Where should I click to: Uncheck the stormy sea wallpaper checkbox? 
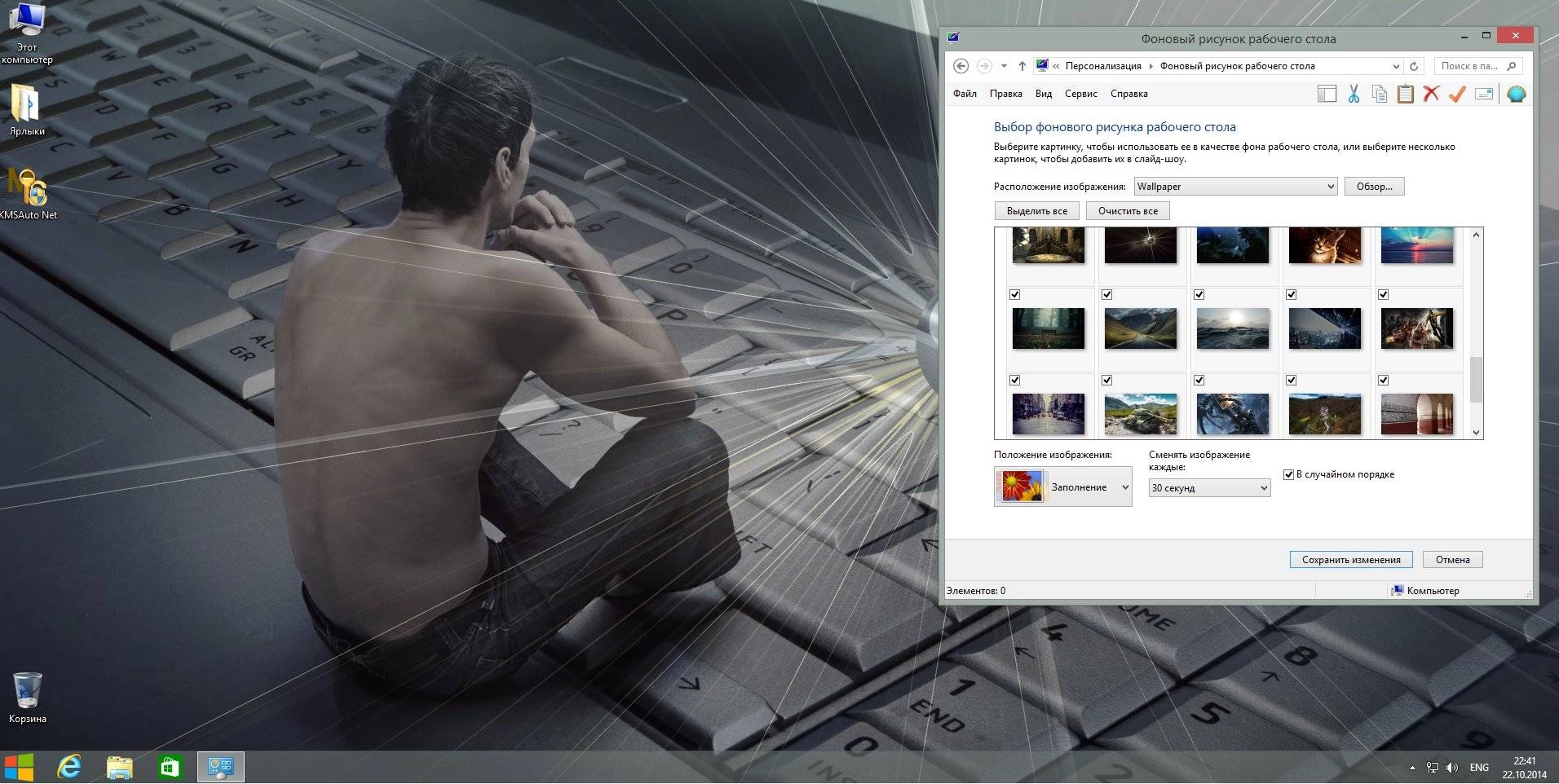click(1199, 294)
